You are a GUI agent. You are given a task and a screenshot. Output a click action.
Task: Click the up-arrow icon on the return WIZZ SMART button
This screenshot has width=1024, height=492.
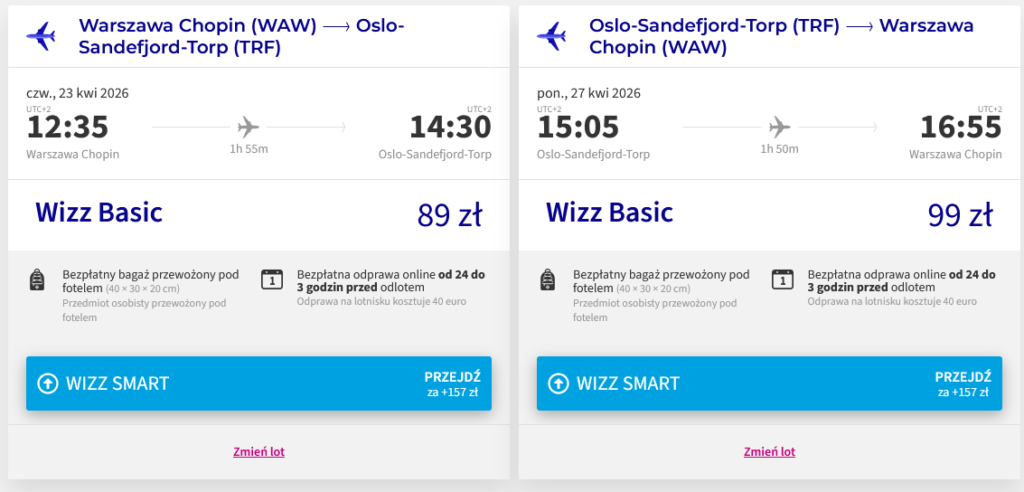(x=559, y=383)
